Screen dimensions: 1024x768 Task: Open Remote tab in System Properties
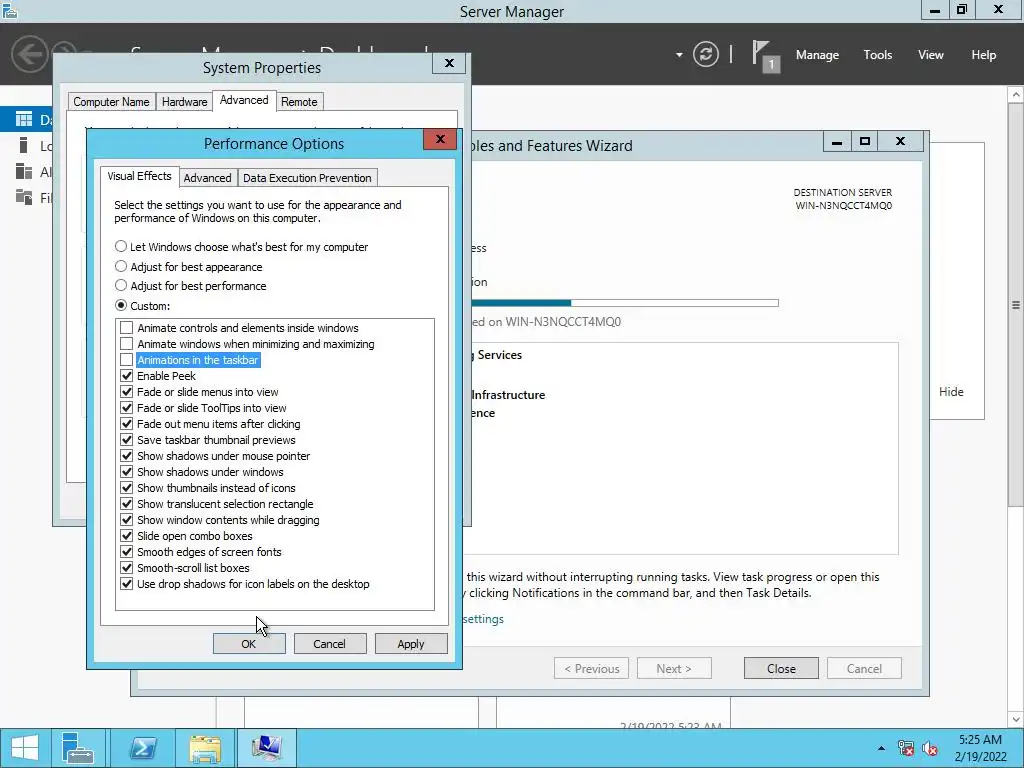click(x=299, y=102)
